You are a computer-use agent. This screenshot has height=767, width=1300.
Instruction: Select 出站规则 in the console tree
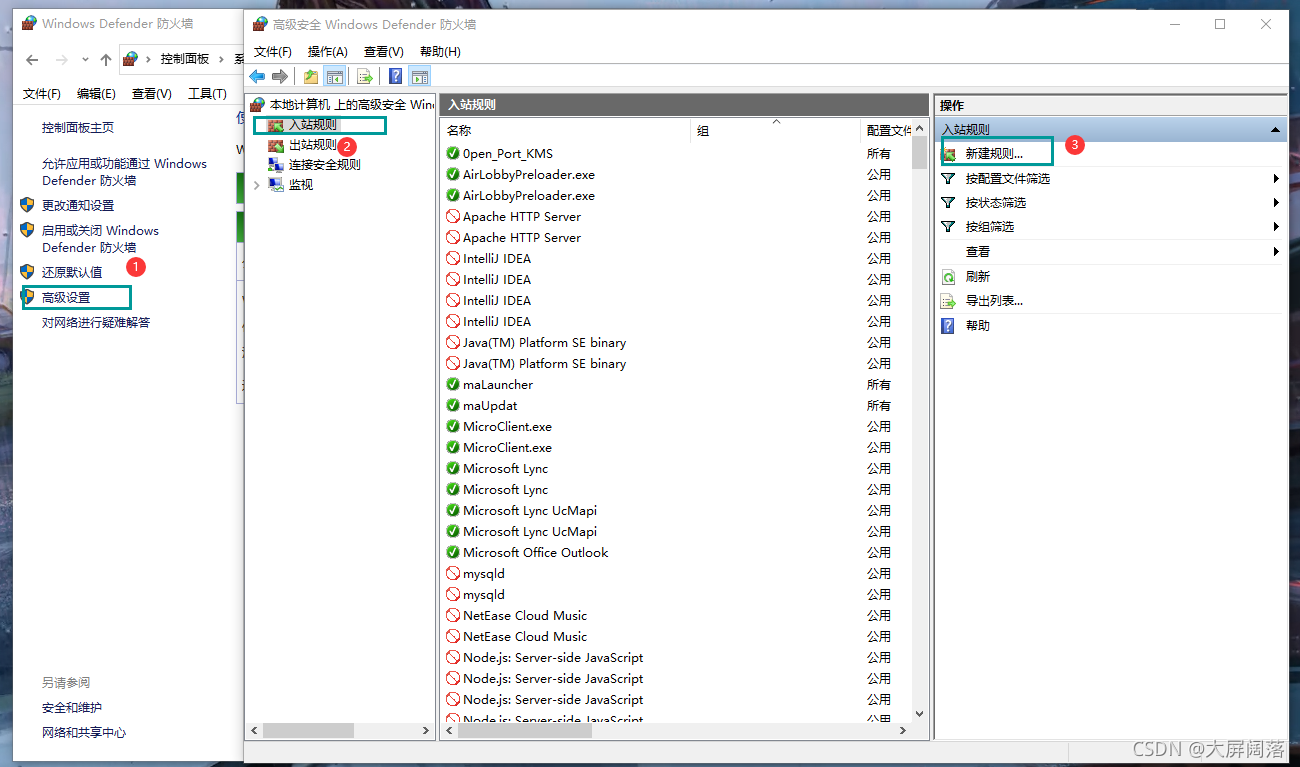coord(313,145)
